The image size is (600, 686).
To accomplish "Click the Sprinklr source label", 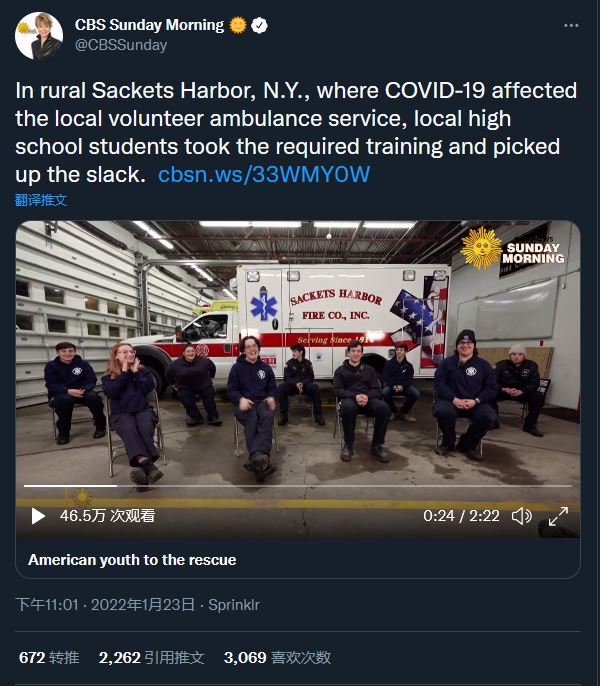I will point(231,605).
